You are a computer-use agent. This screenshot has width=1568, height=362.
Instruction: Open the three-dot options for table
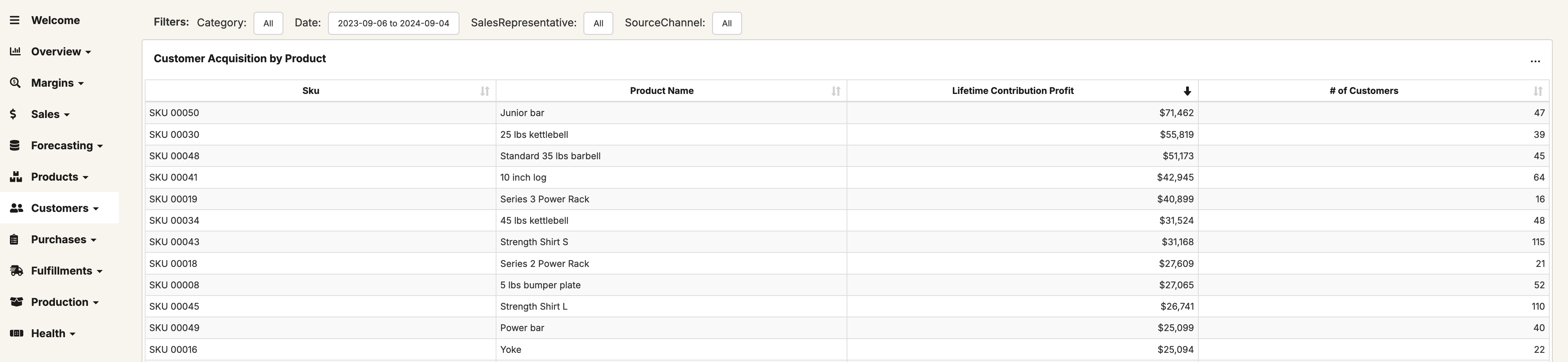[x=1534, y=61]
